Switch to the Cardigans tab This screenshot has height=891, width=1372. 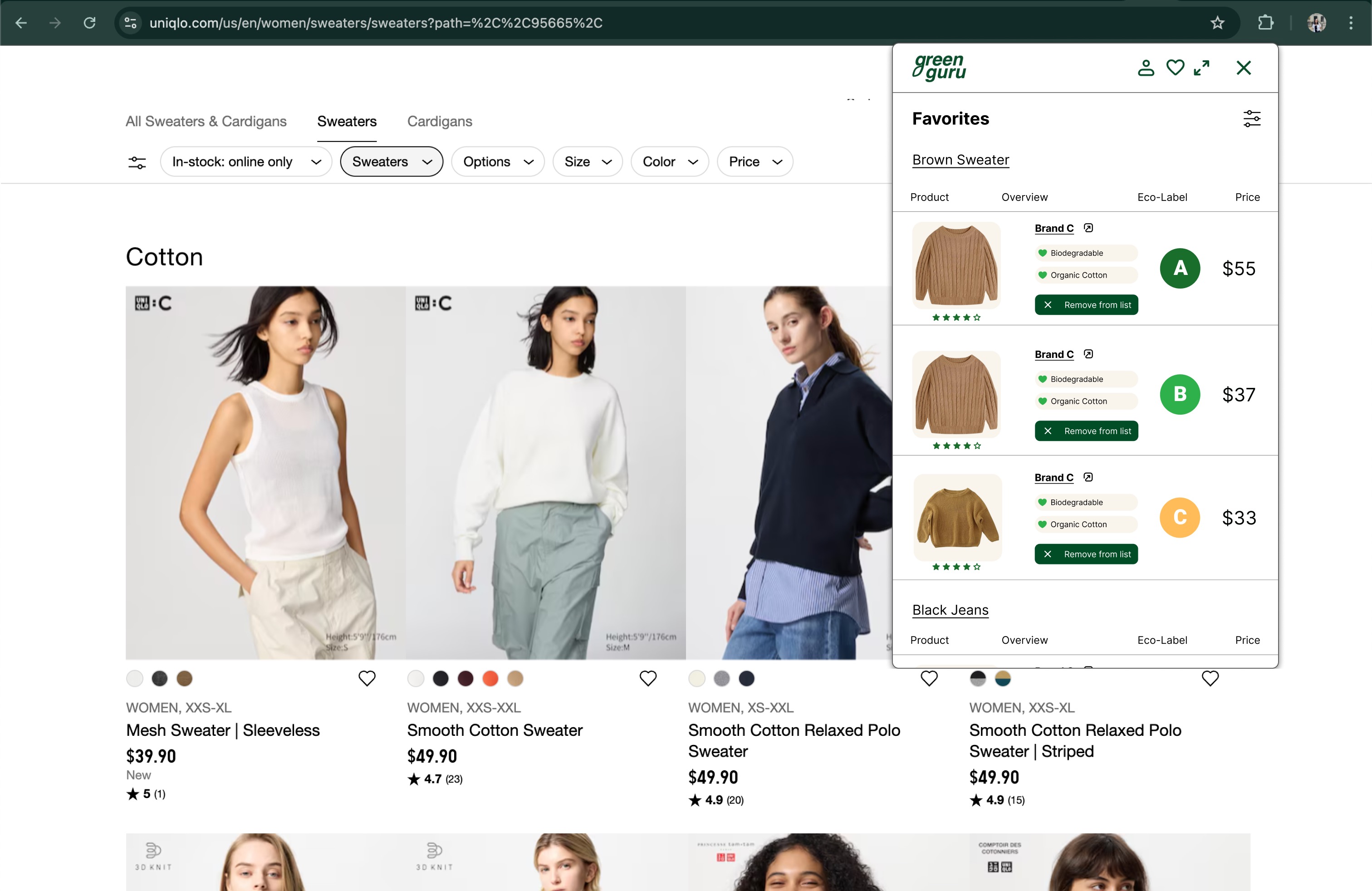439,121
